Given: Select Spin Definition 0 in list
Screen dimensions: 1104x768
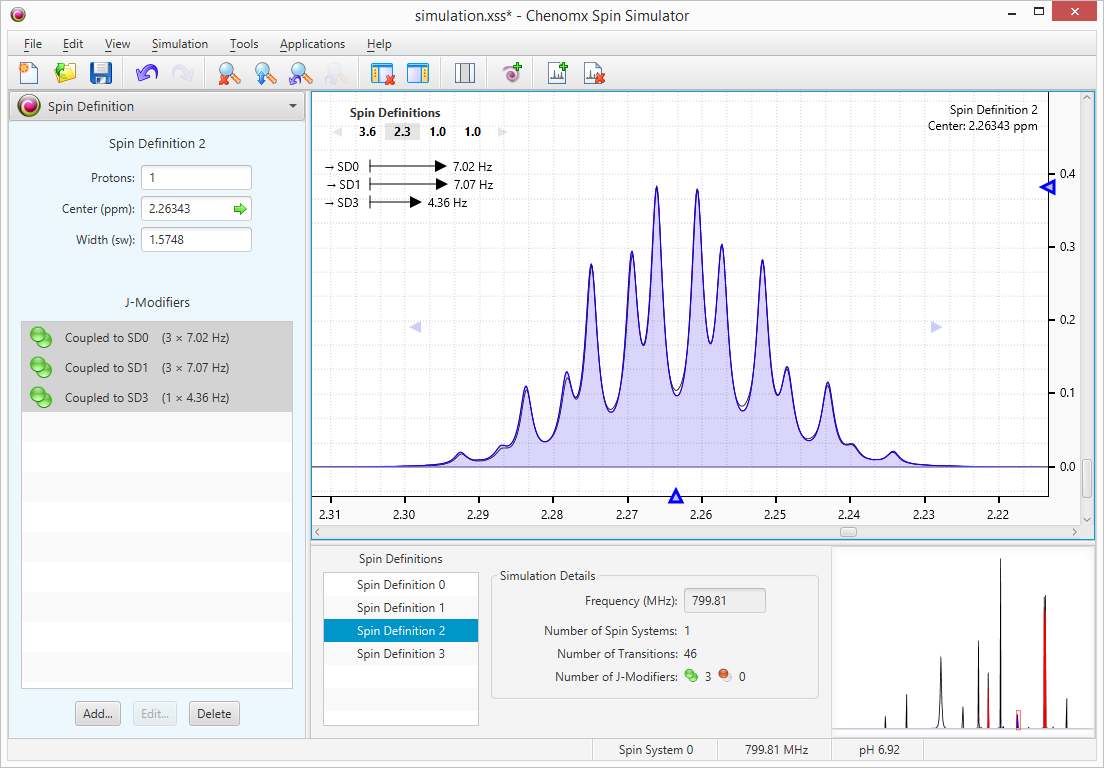Looking at the screenshot, I should (x=401, y=585).
